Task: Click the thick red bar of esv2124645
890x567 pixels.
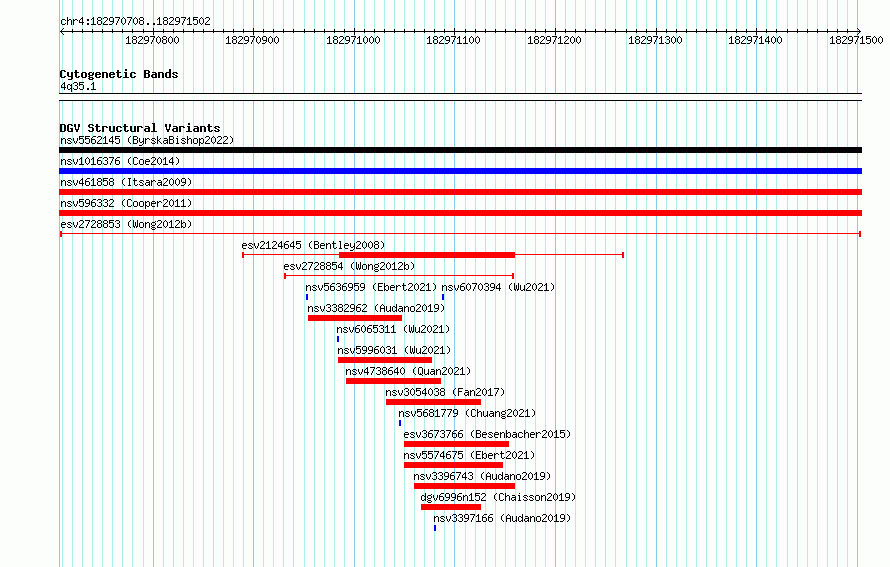Action: pos(427,255)
